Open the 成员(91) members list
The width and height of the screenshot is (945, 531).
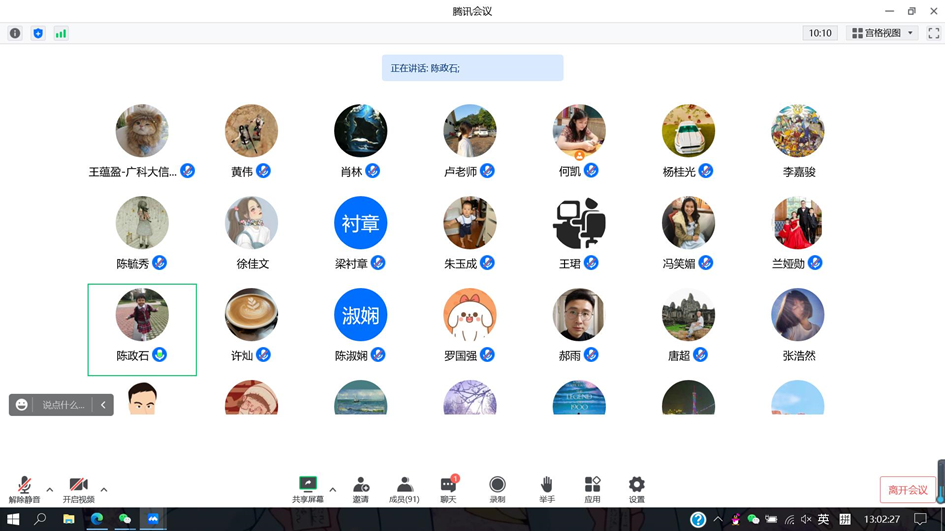(x=404, y=488)
